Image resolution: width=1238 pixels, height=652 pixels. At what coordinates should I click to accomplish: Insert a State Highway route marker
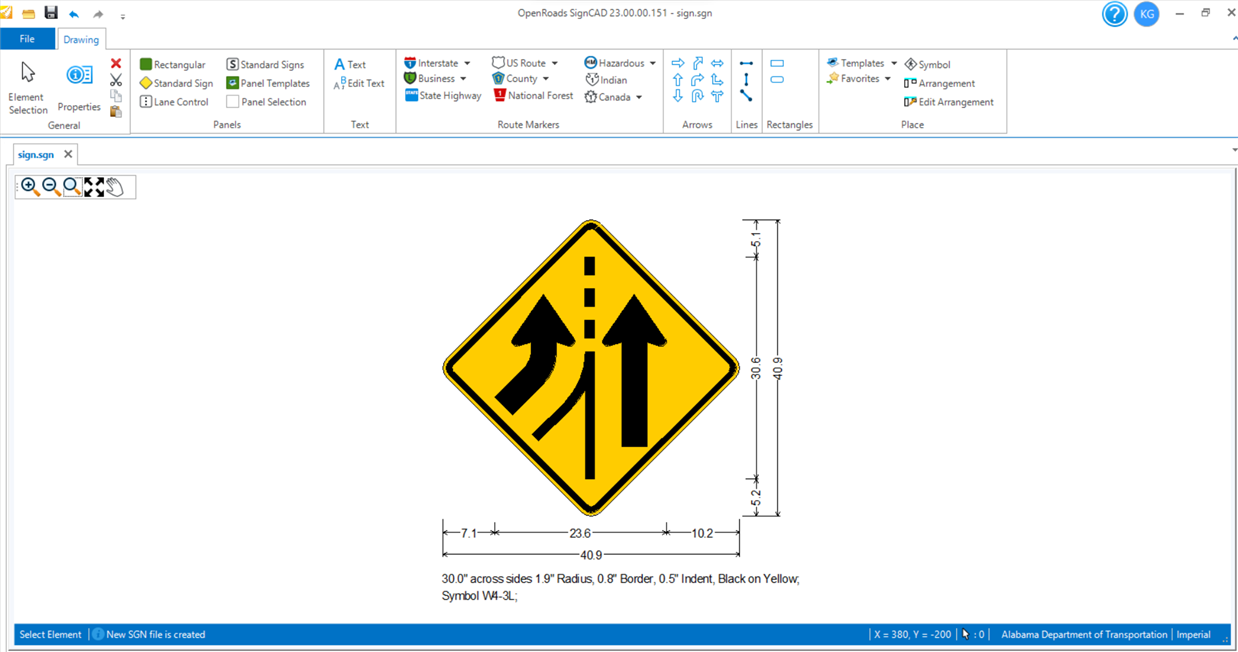coord(443,96)
